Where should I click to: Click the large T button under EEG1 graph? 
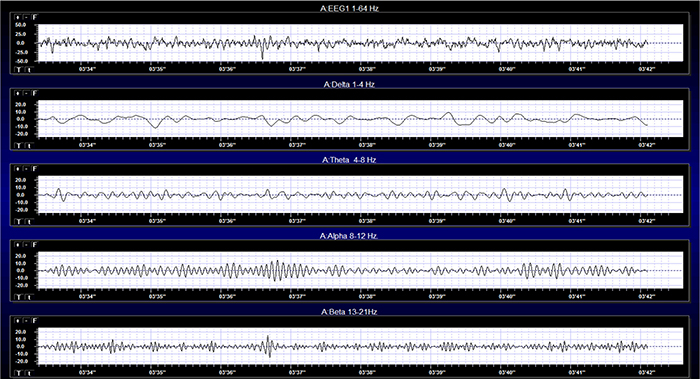pyautogui.click(x=19, y=70)
